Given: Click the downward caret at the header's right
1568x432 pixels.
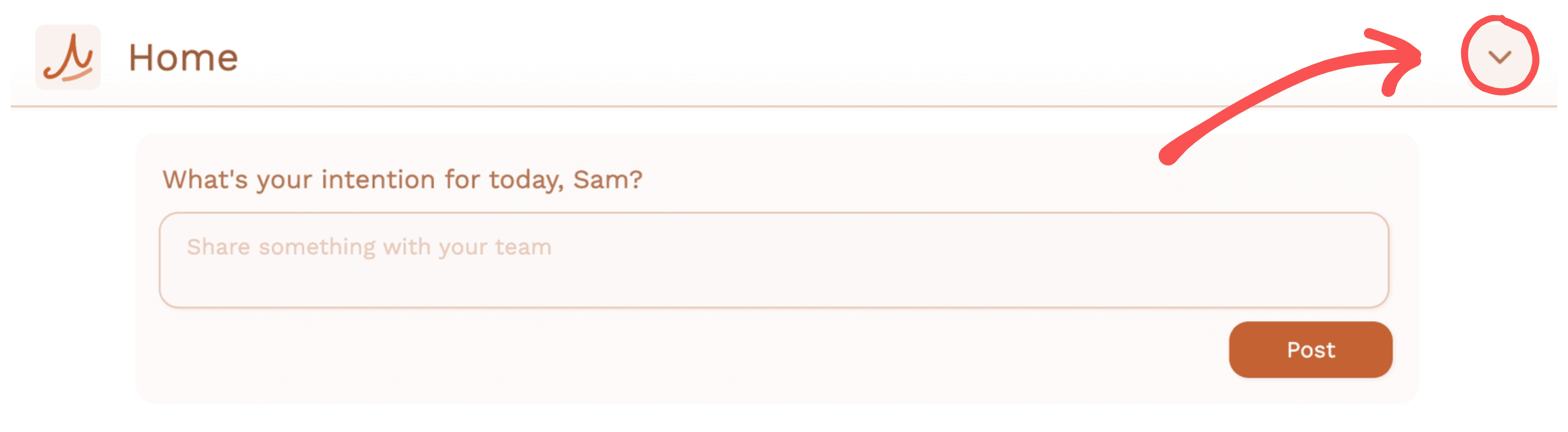Looking at the screenshot, I should (x=1499, y=57).
